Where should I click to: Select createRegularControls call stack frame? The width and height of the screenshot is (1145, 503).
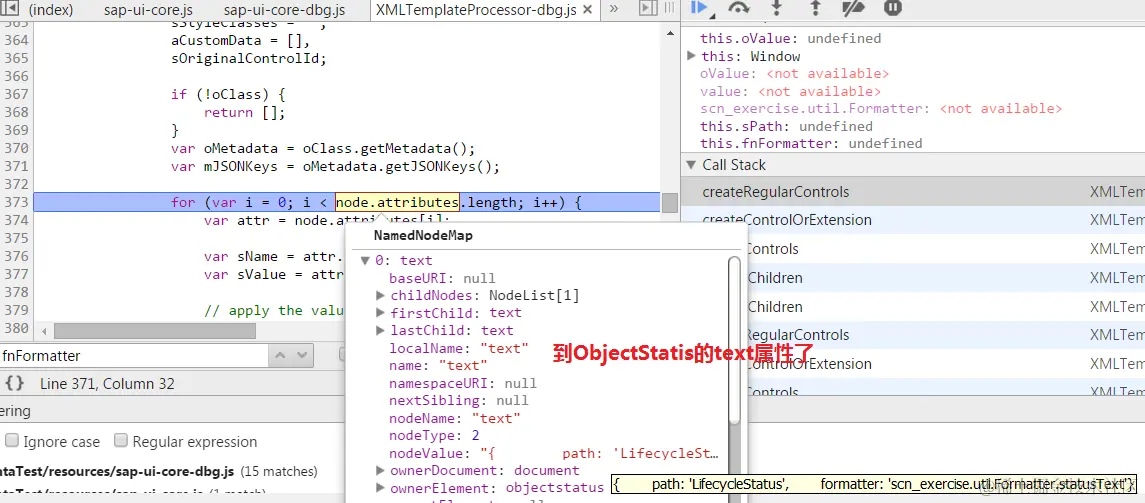point(913,192)
